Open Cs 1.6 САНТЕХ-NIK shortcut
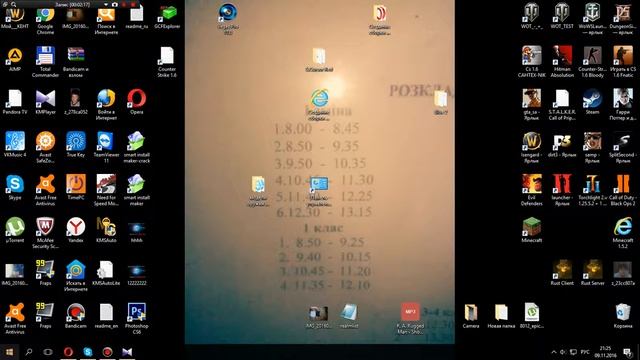640x360 pixels. click(531, 62)
